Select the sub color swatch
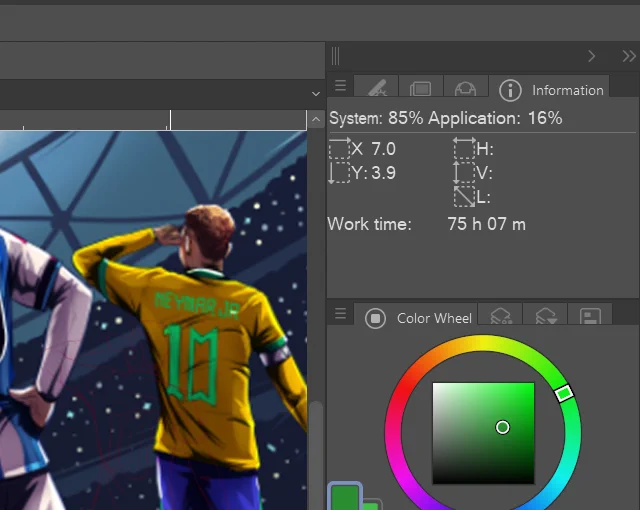The height and width of the screenshot is (510, 640). tap(372, 504)
